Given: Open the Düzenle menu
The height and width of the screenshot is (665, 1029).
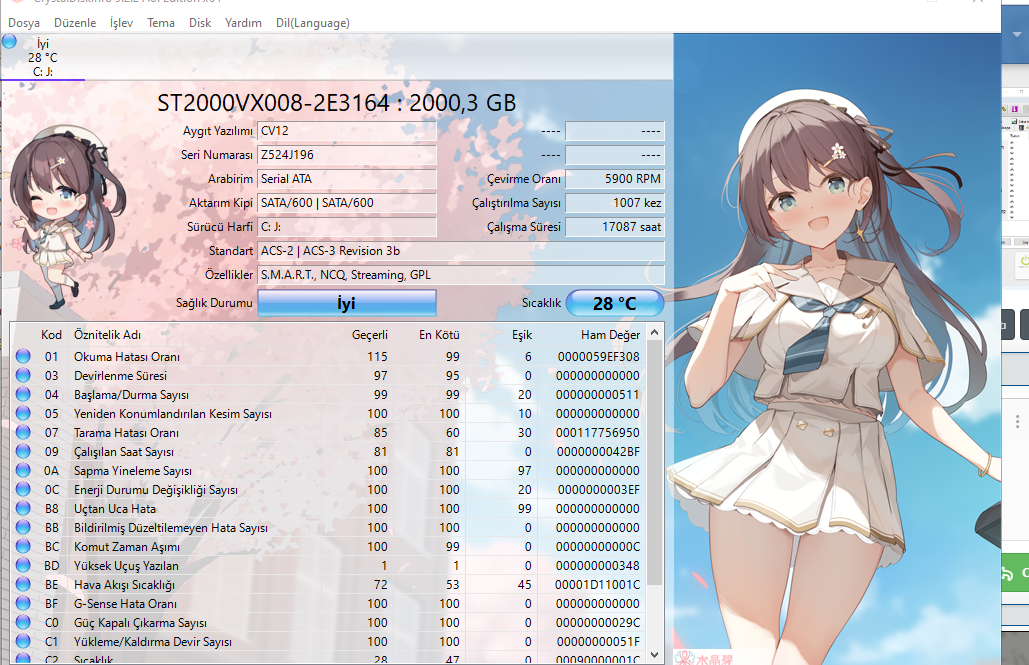Looking at the screenshot, I should pyautogui.click(x=75, y=23).
